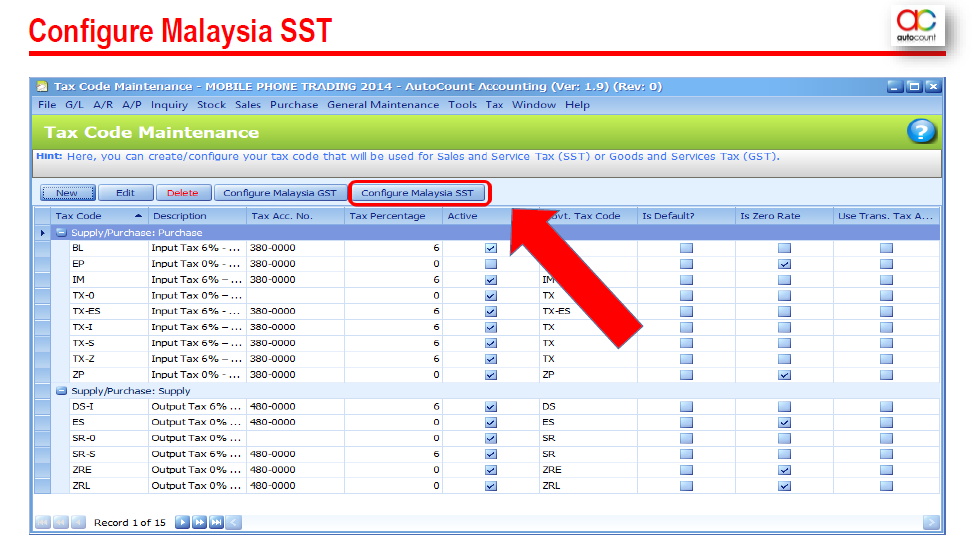The height and width of the screenshot is (544, 973).
Task: Click the red Delete button
Action: click(x=183, y=193)
